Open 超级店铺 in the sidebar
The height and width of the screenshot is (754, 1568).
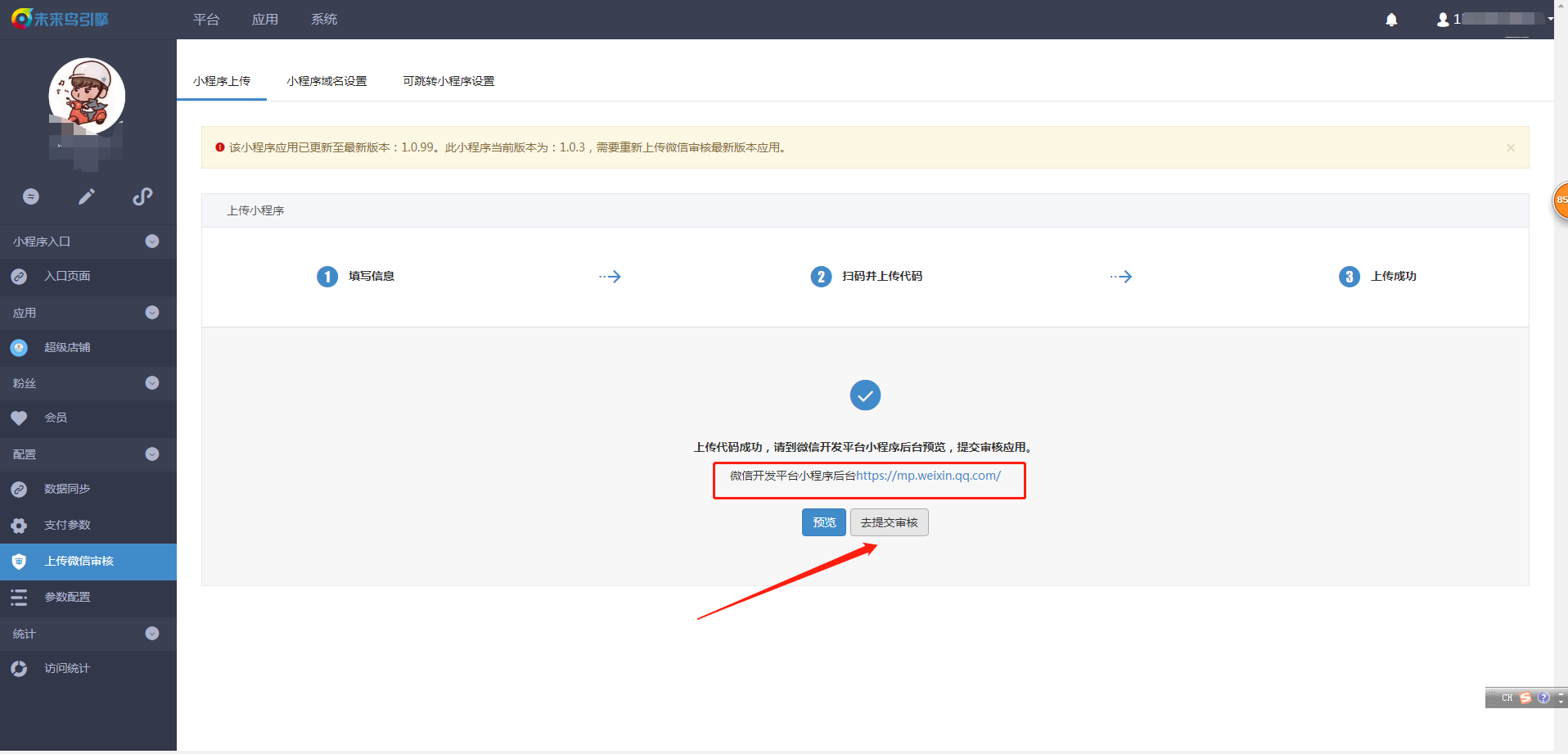(x=67, y=347)
